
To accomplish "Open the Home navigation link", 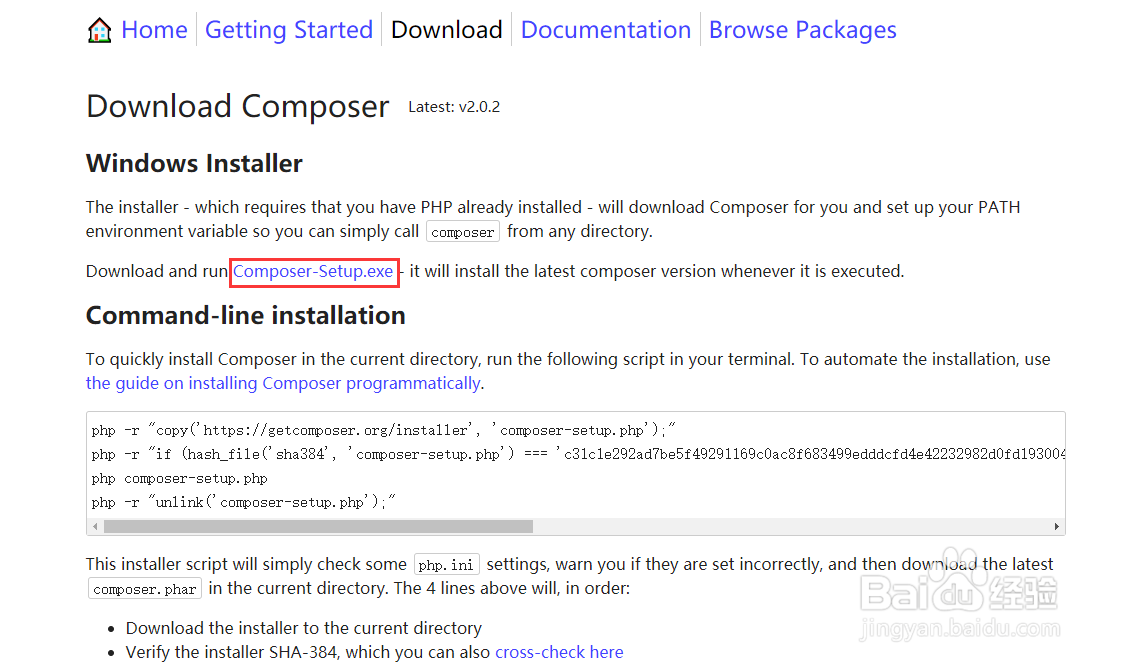I will point(154,30).
